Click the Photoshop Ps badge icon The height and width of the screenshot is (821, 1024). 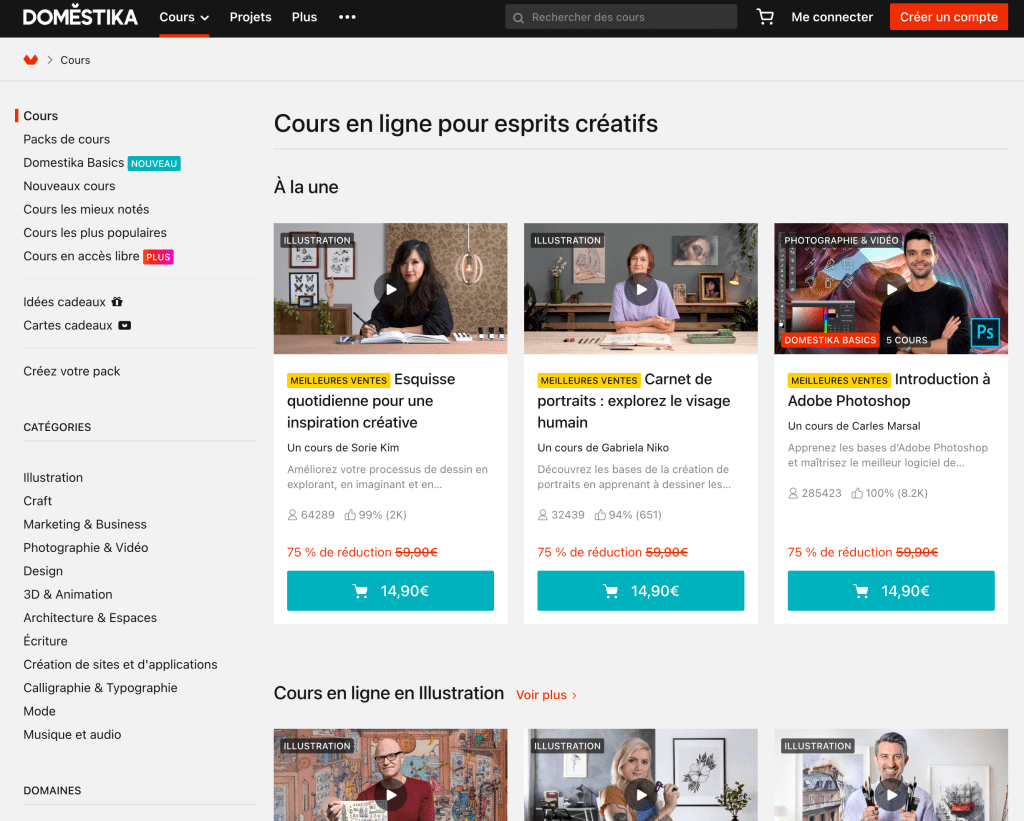[x=985, y=332]
